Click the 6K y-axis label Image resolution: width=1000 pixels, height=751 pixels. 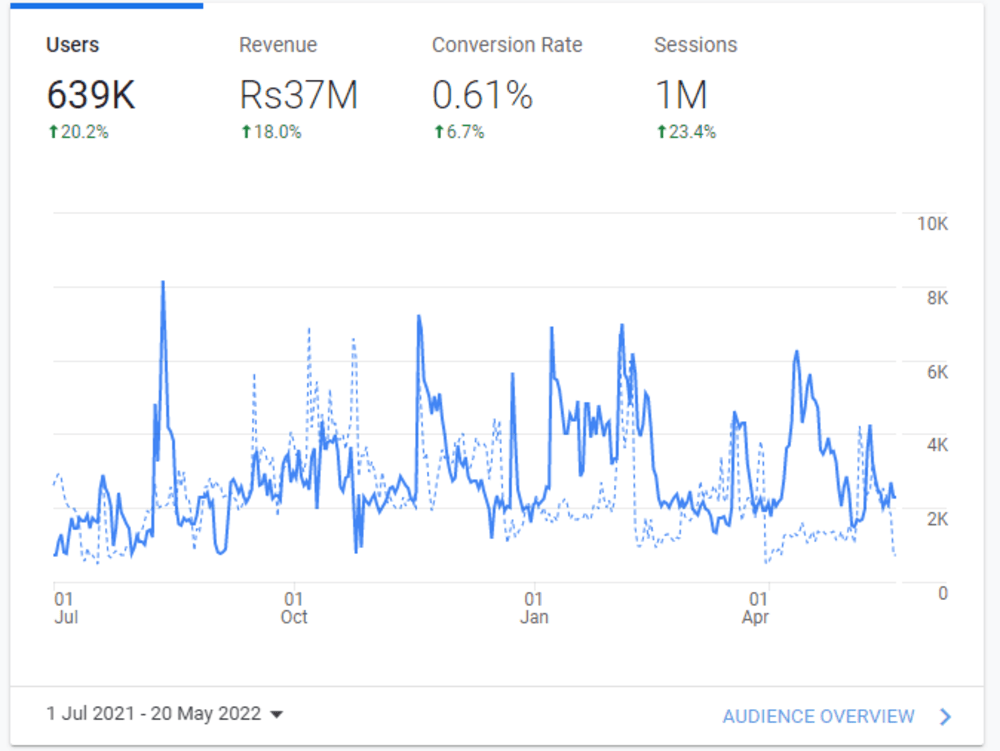point(937,372)
